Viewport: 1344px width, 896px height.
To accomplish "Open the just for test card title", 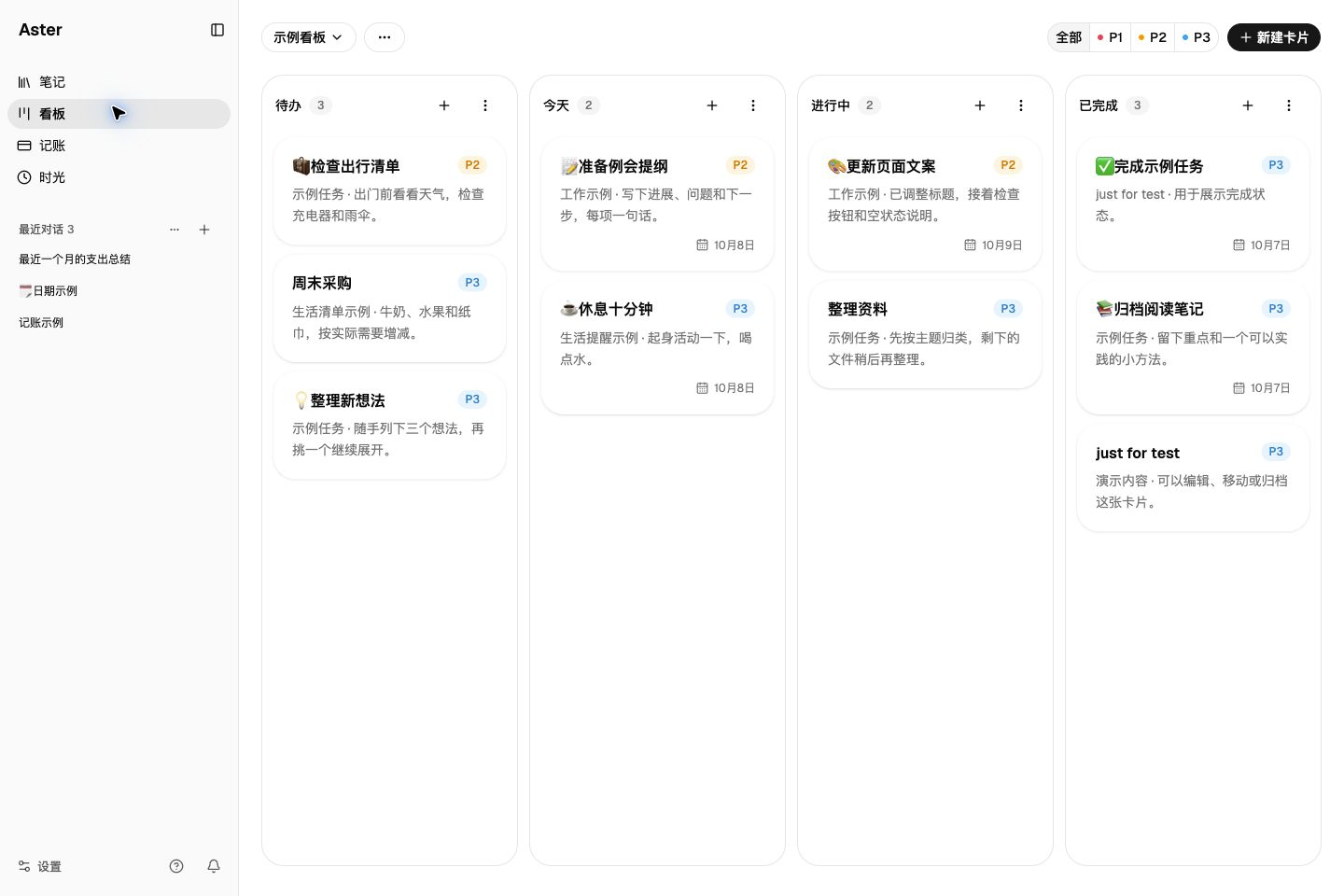I will pos(1137,453).
